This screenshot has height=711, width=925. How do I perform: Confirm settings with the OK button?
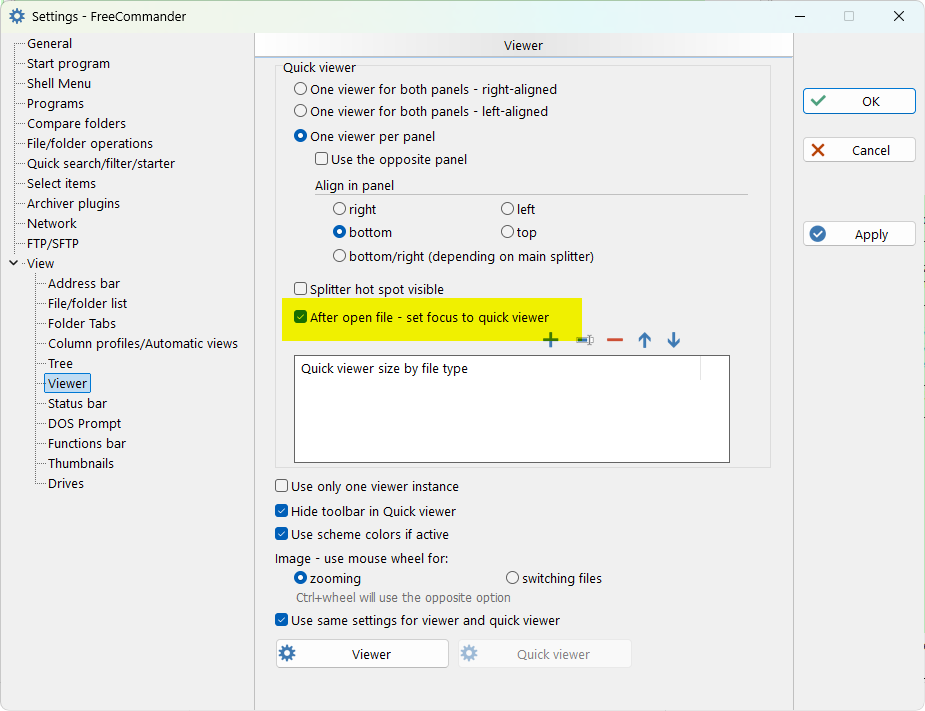pos(859,101)
